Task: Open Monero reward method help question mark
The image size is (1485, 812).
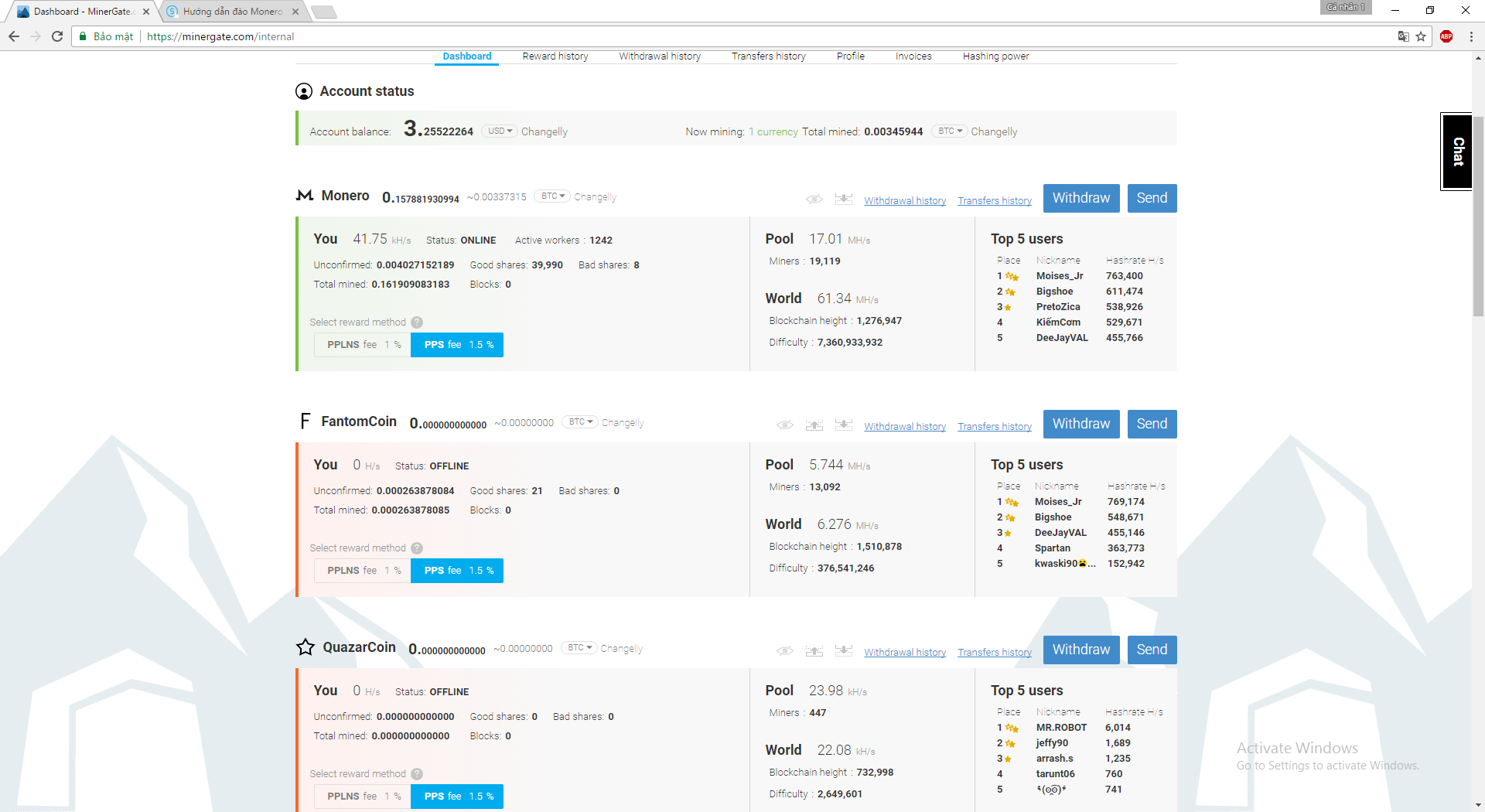Action: [417, 322]
